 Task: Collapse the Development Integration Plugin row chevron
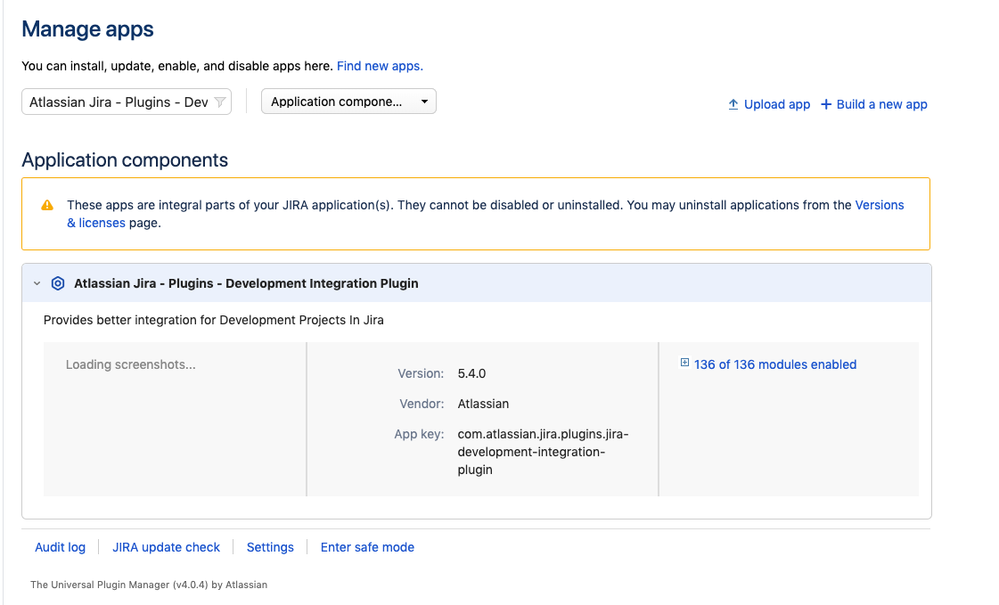coord(37,284)
